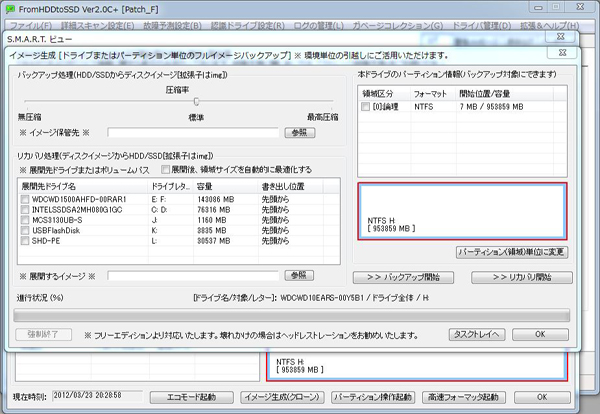The height and width of the screenshot is (414, 600).
Task: Click 参照 button for image to expand
Action: coord(299,275)
